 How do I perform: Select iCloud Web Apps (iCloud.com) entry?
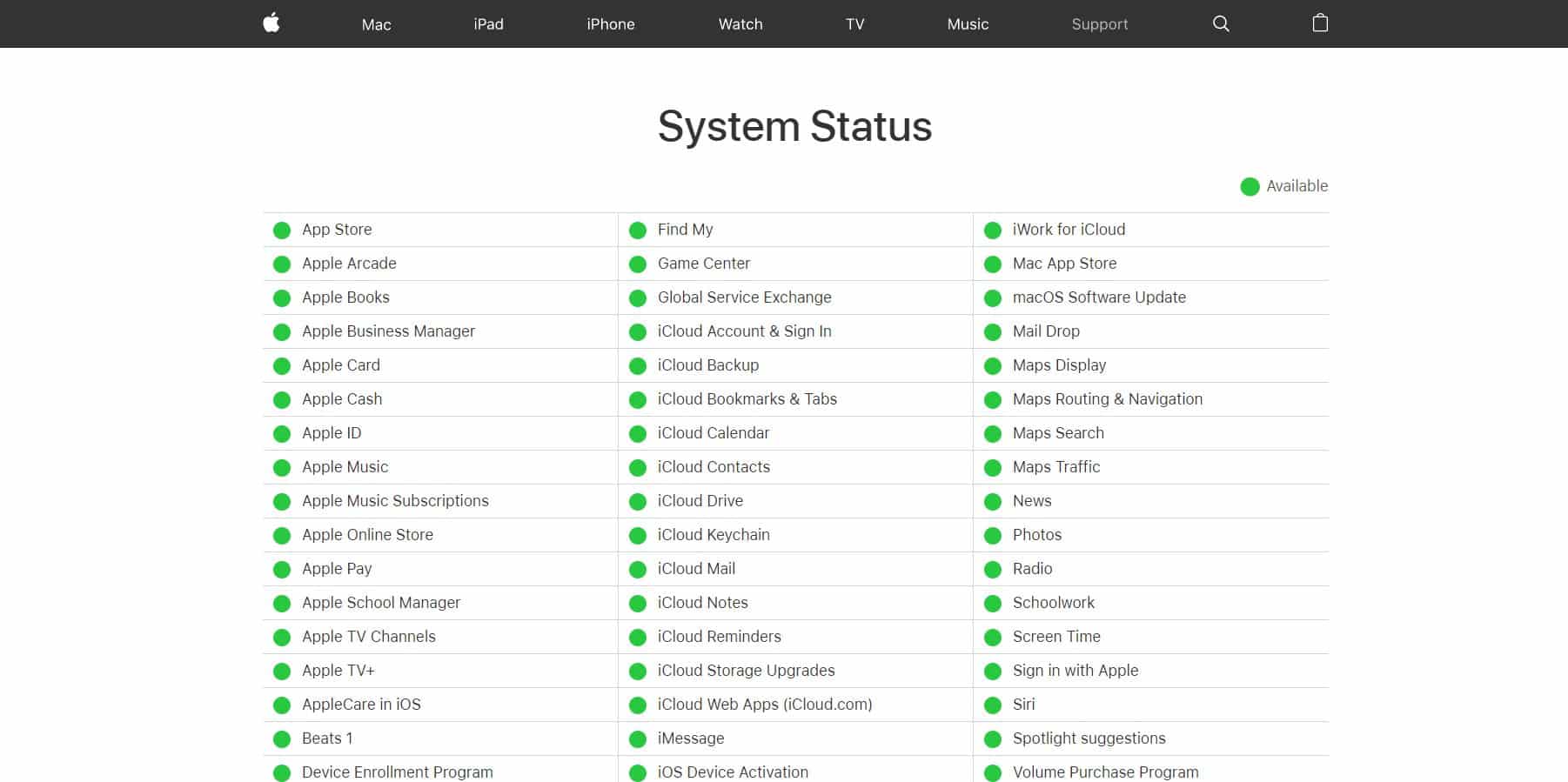point(765,705)
